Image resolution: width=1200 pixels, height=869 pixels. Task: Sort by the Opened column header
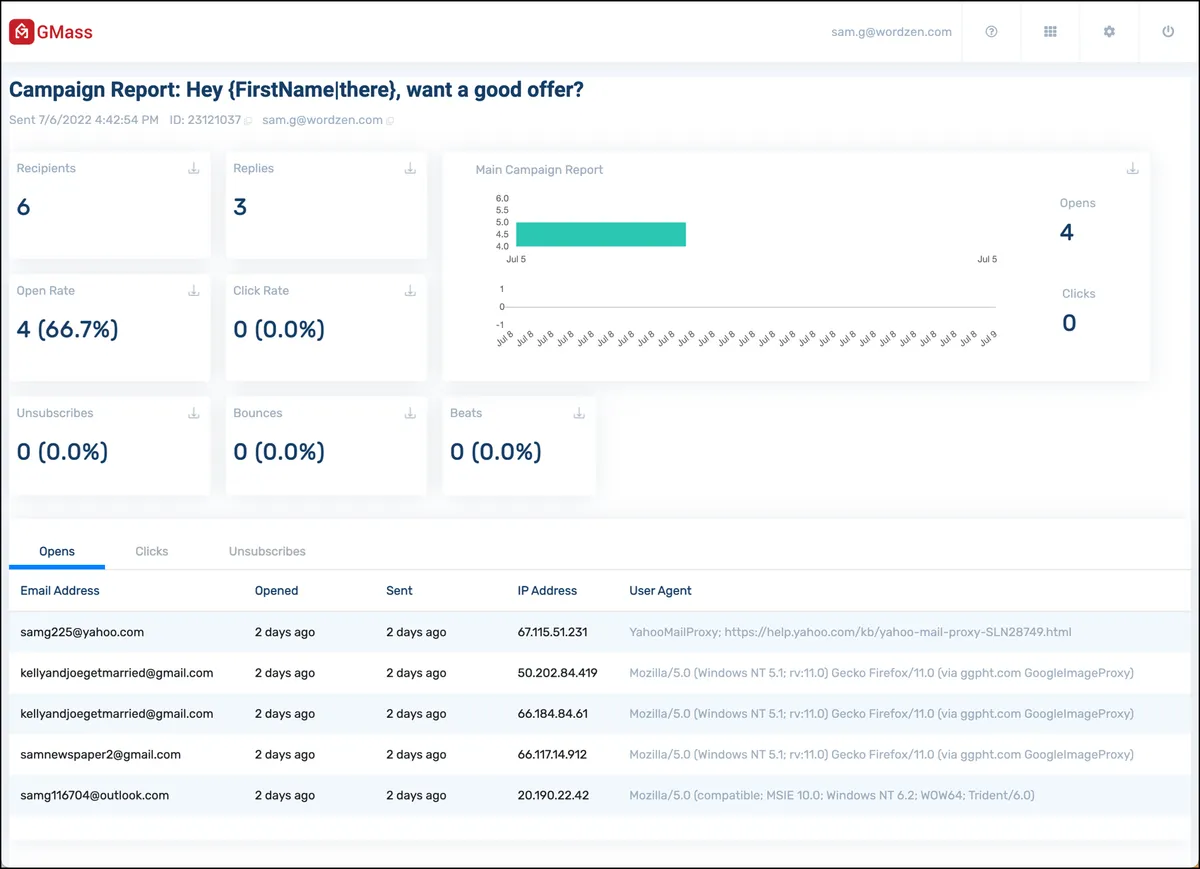(276, 591)
